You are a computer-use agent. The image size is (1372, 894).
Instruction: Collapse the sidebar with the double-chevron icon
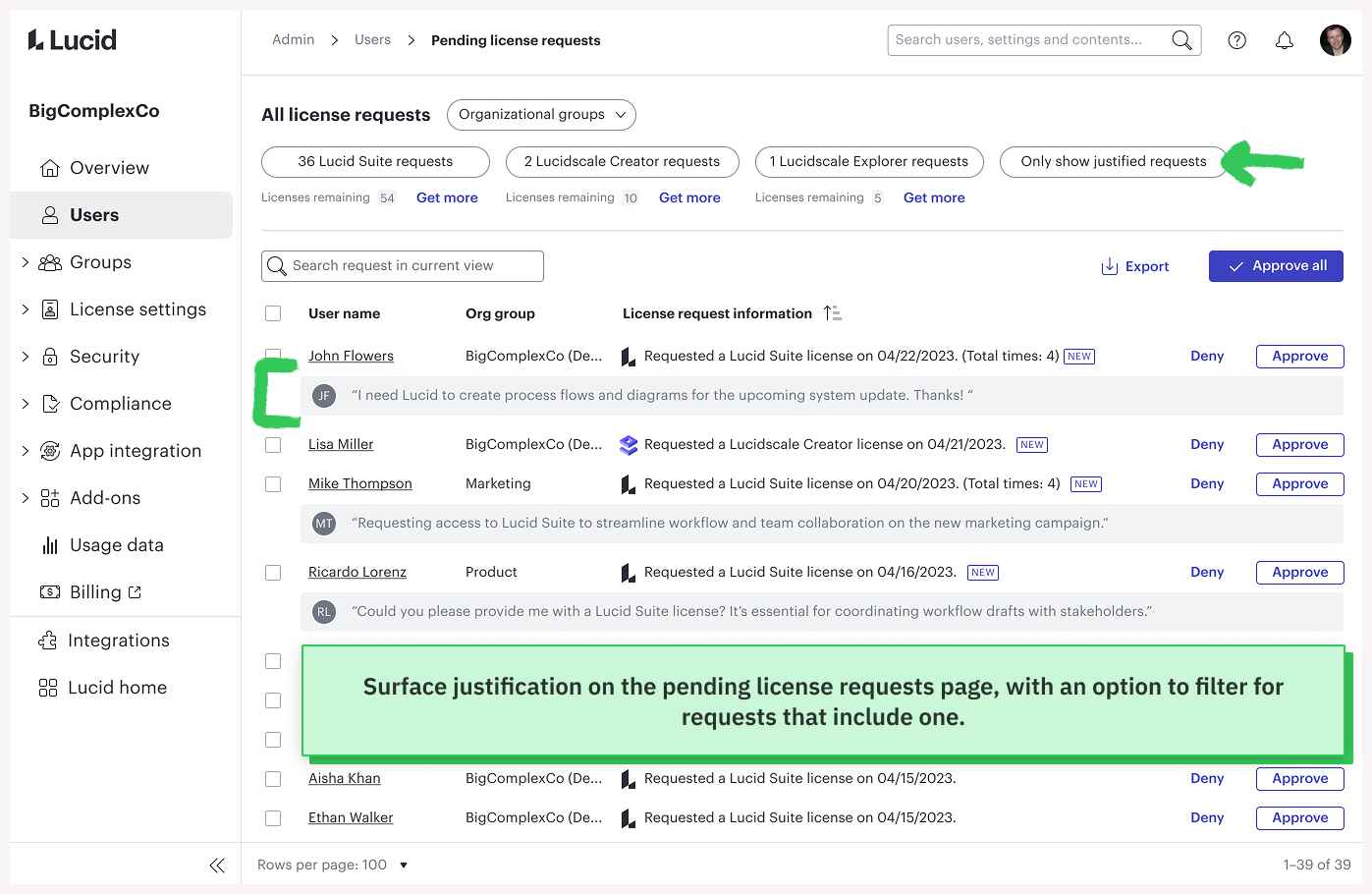(217, 866)
